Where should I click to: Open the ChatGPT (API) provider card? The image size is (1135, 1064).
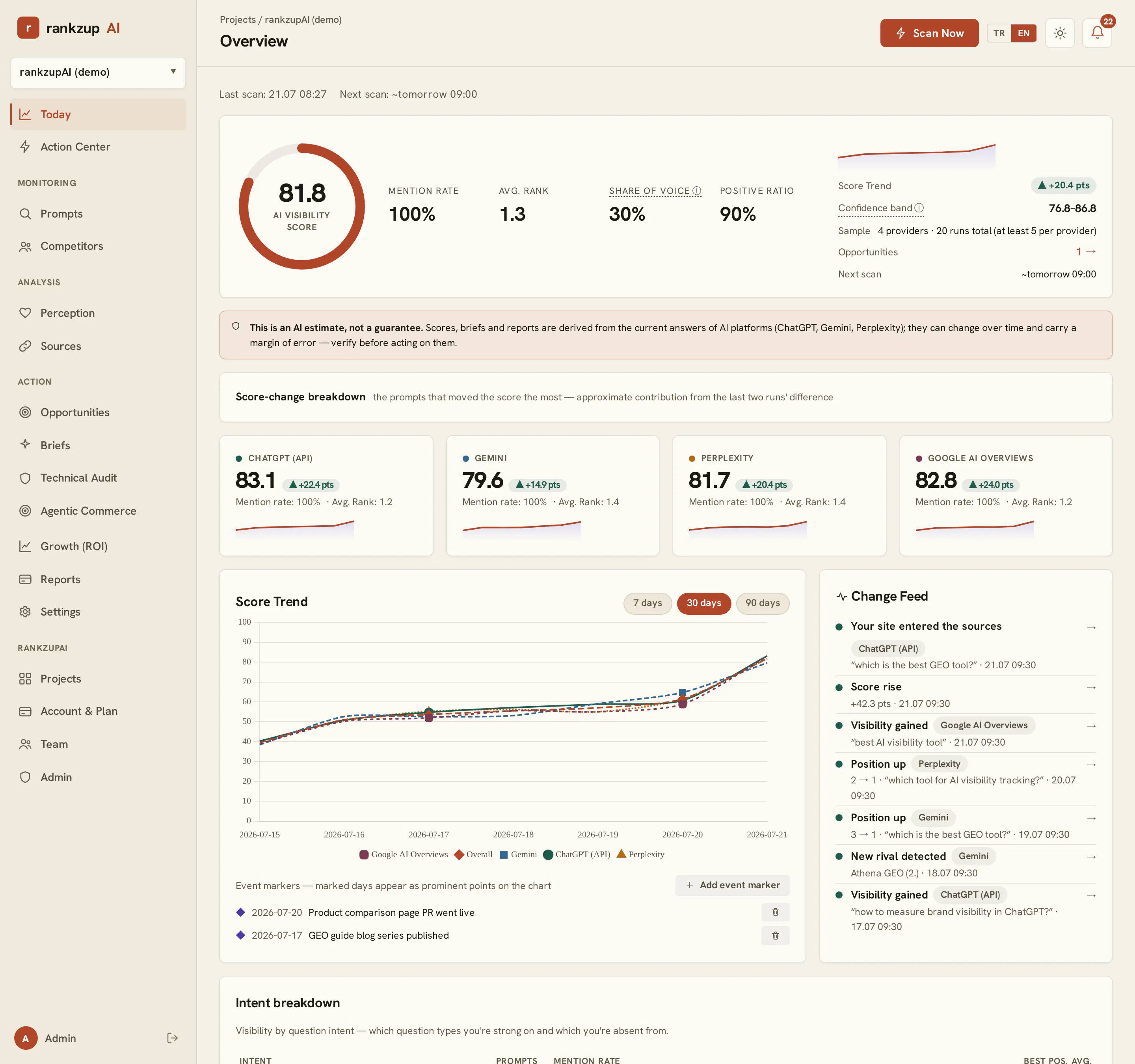tap(326, 495)
